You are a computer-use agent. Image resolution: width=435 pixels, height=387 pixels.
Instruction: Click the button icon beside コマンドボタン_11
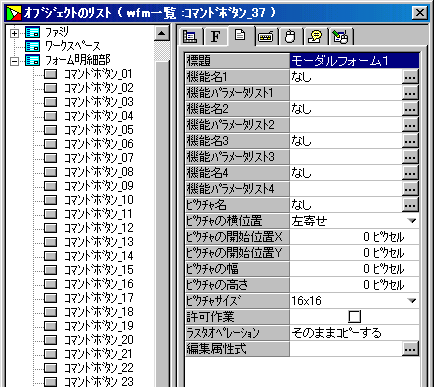[x=50, y=214]
